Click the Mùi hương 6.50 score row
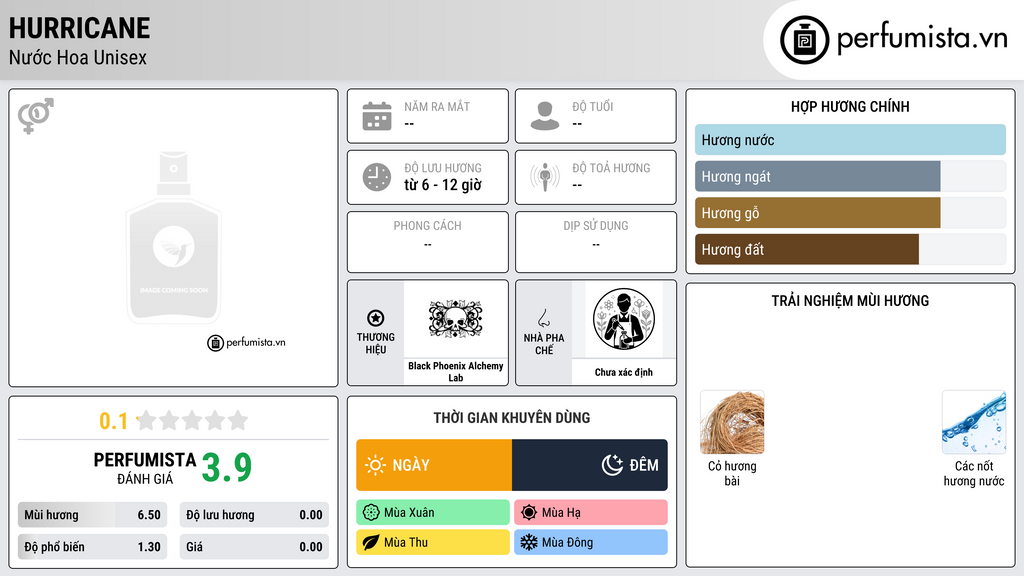The width and height of the screenshot is (1024, 576). [x=93, y=515]
